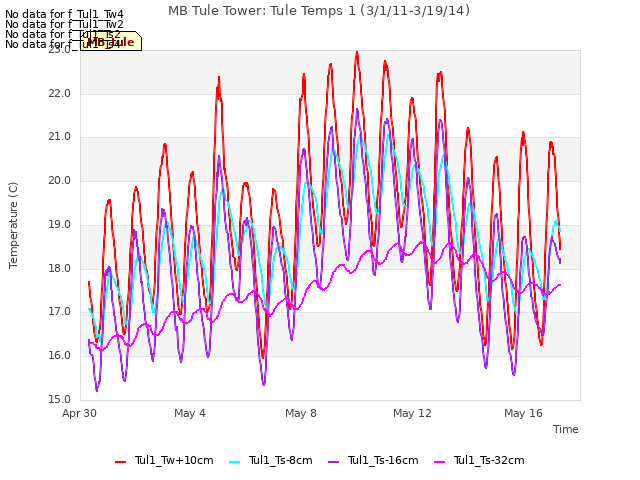Click the May 4 x-axis tick label
640x480 pixels.
(x=190, y=413)
